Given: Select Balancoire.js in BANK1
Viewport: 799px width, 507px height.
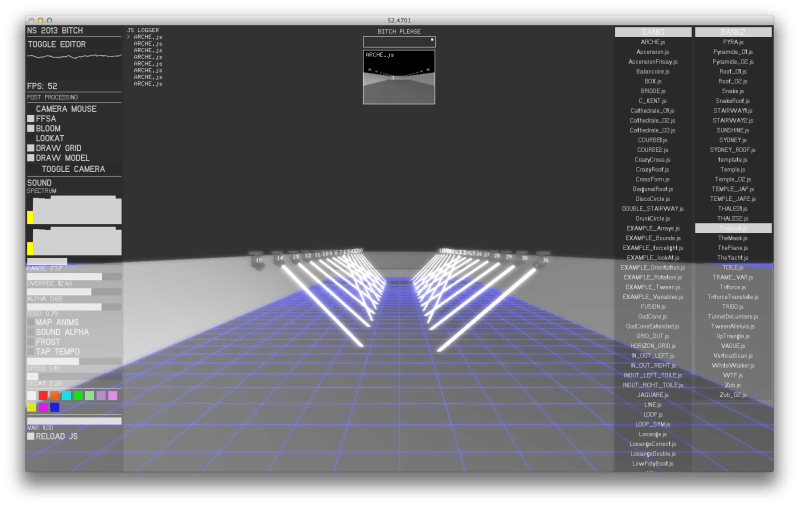Looking at the screenshot, I should [x=653, y=72].
